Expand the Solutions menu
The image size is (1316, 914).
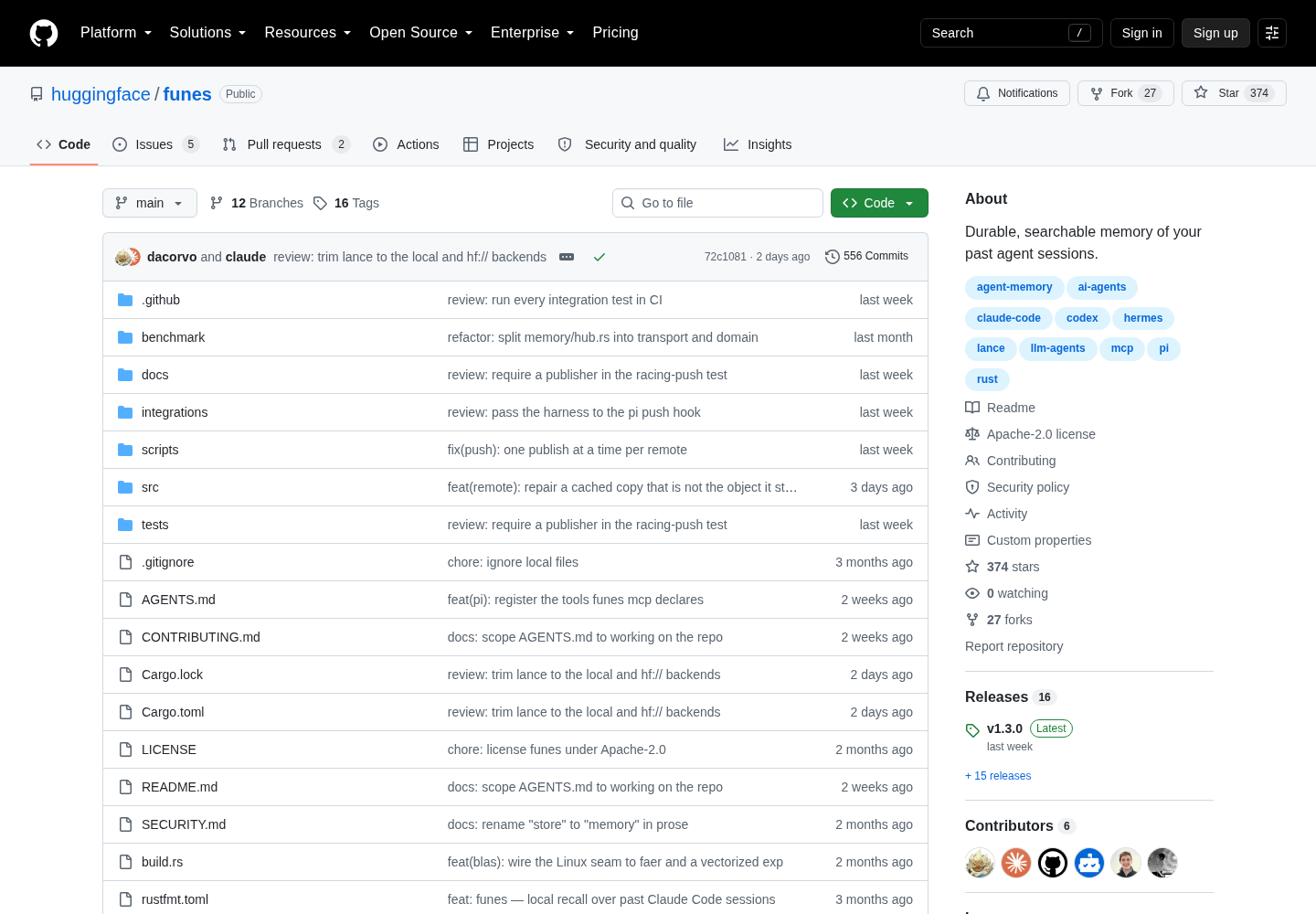[x=208, y=33]
